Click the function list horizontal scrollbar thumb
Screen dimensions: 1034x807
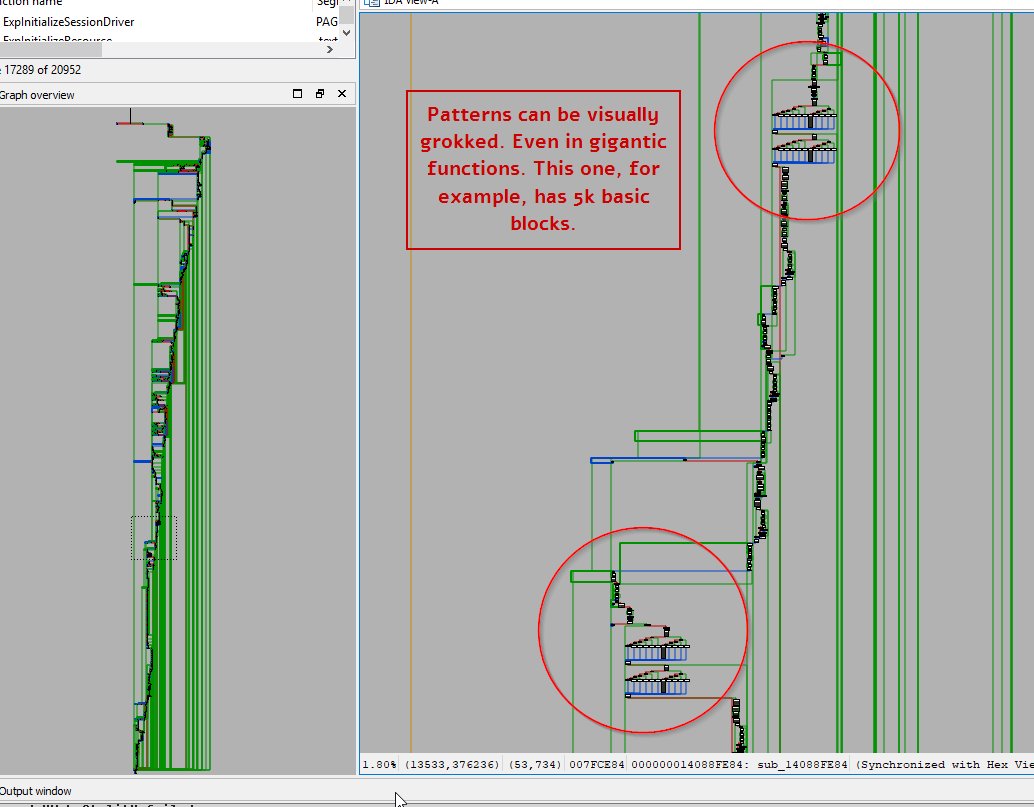click(51, 49)
